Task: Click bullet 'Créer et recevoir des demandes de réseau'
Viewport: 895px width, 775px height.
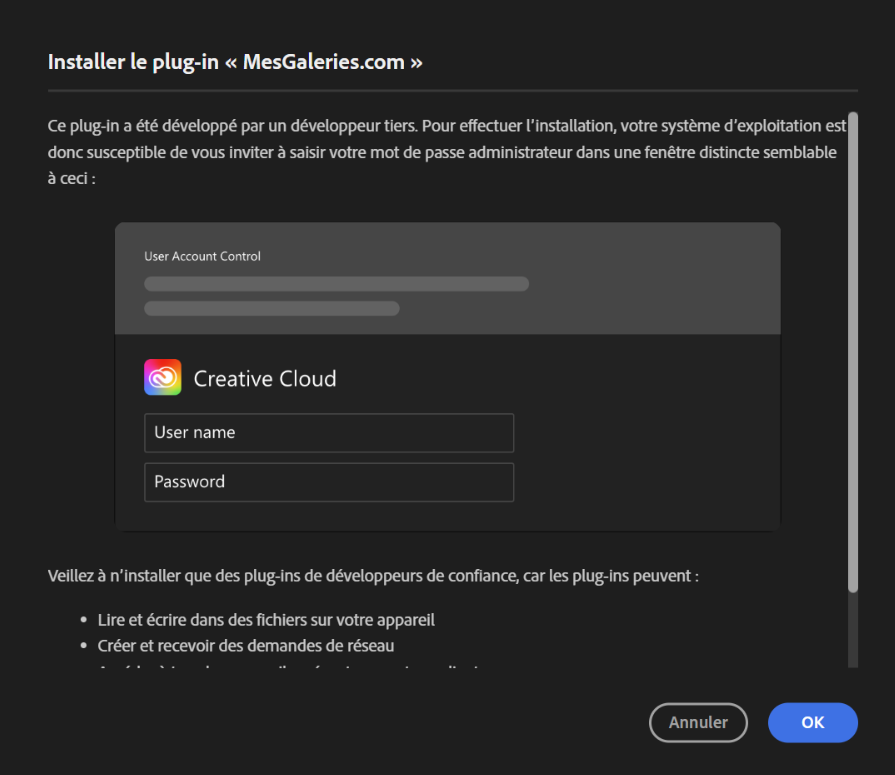Action: click(x=245, y=645)
